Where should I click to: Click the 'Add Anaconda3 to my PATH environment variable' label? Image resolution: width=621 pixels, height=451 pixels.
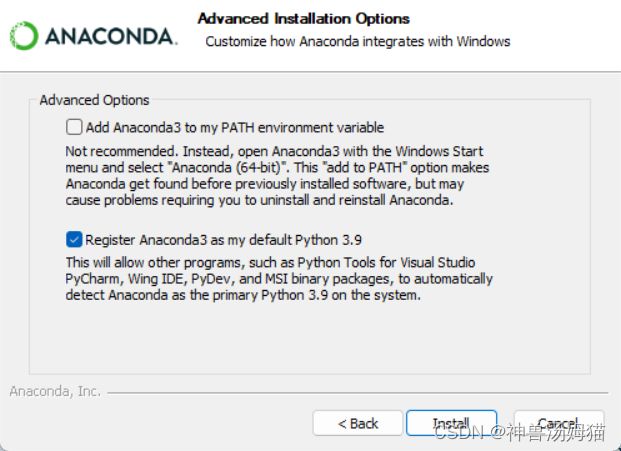235,127
